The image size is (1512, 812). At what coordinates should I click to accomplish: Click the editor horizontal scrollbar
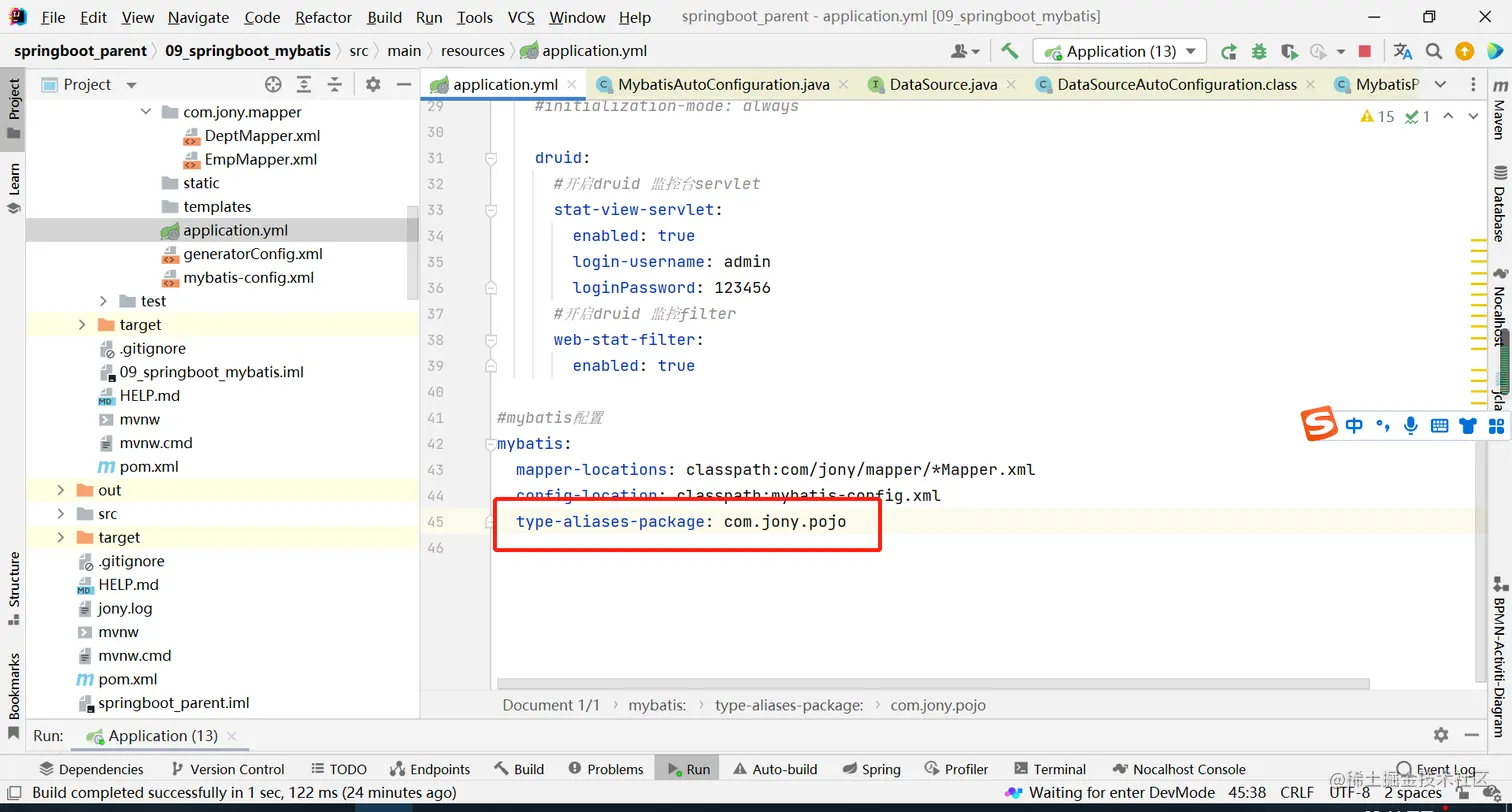pyautogui.click(x=934, y=684)
